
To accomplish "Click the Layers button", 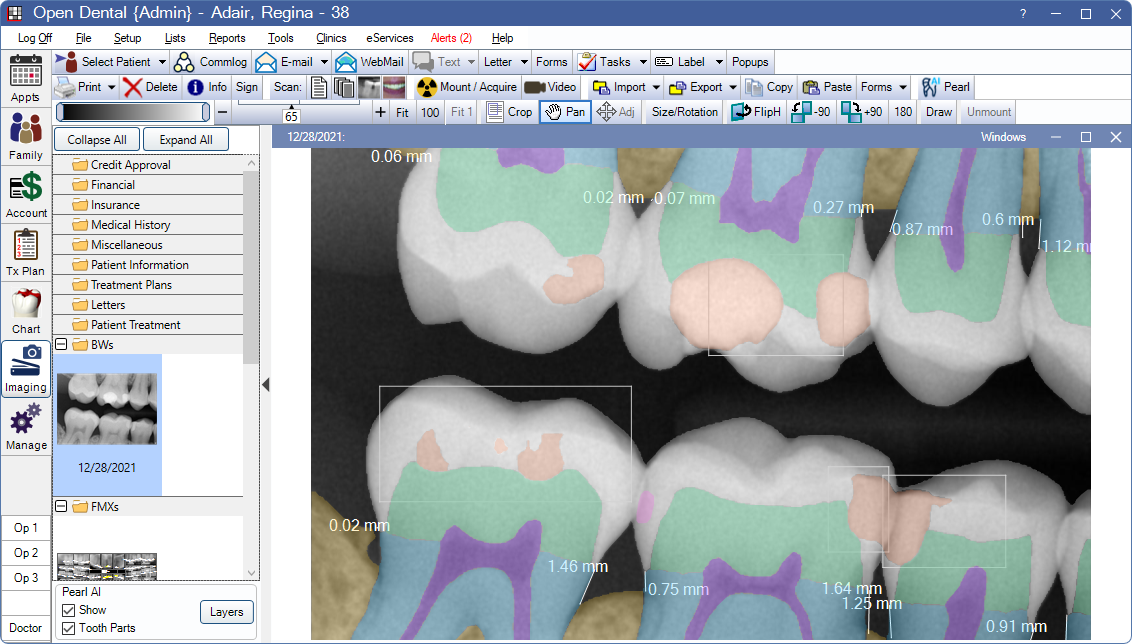I will click(226, 611).
